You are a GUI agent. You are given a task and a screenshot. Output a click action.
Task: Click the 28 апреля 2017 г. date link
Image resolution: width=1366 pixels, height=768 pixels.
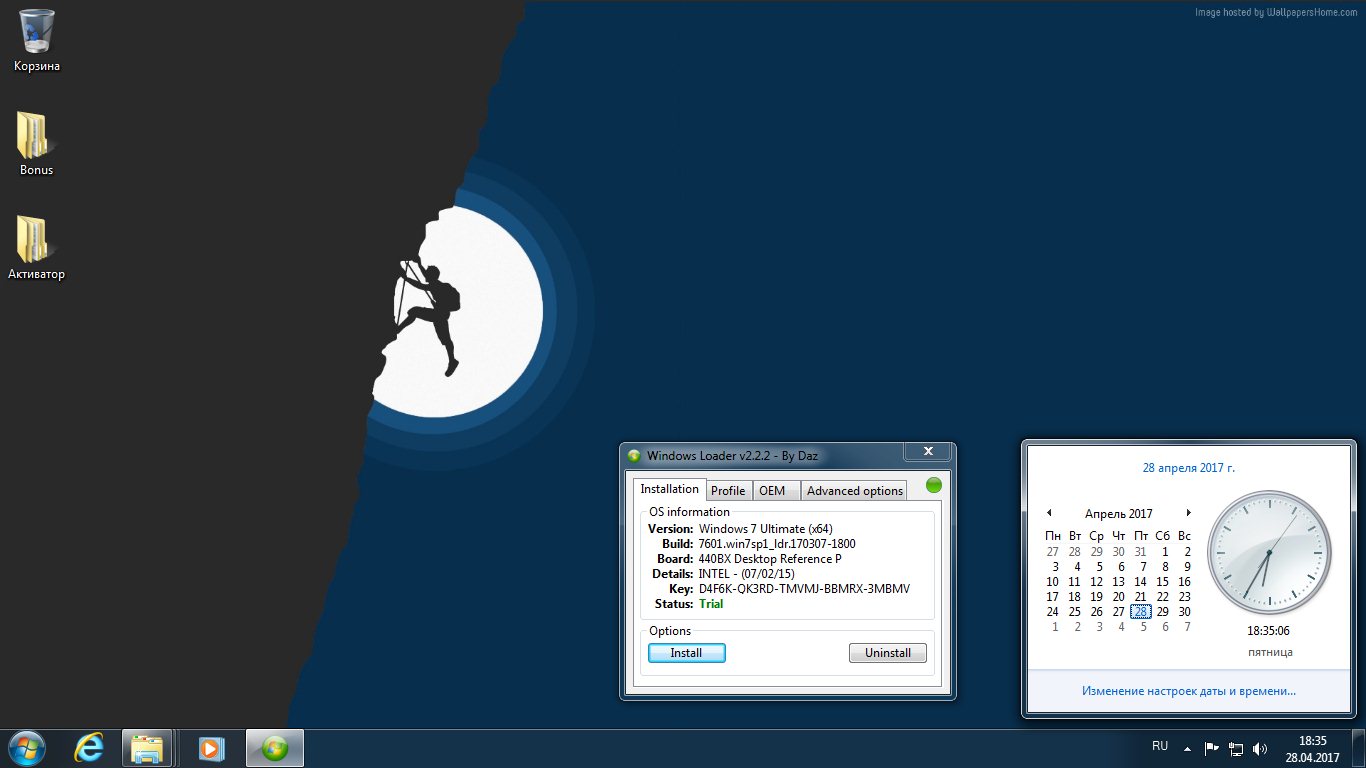(x=1189, y=467)
